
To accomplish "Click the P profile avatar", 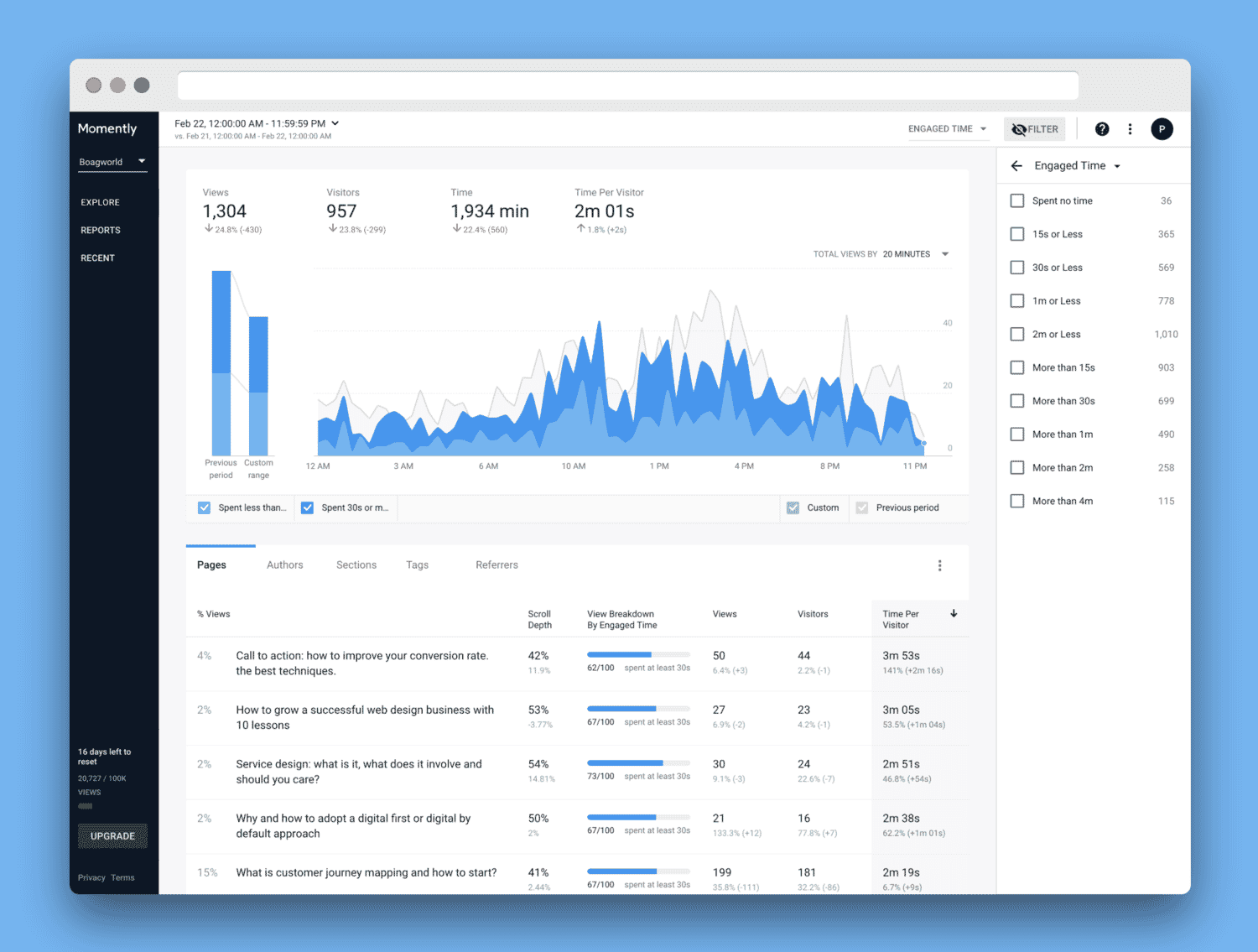I will click(x=1162, y=128).
